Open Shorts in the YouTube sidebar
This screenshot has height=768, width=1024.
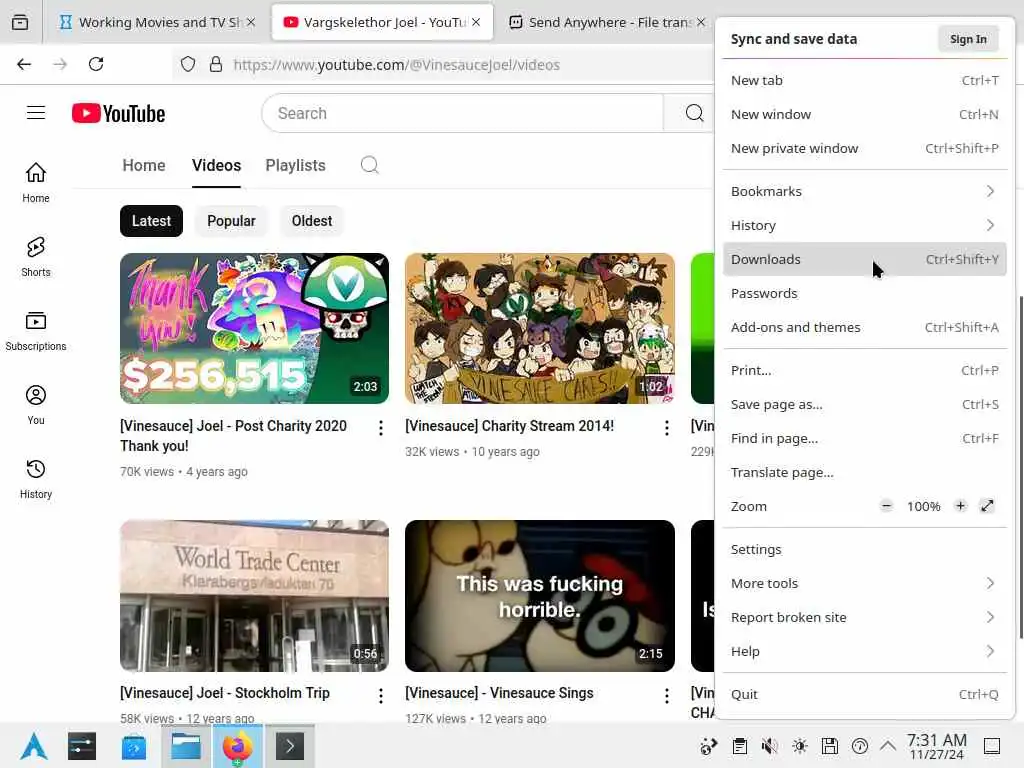pos(36,257)
